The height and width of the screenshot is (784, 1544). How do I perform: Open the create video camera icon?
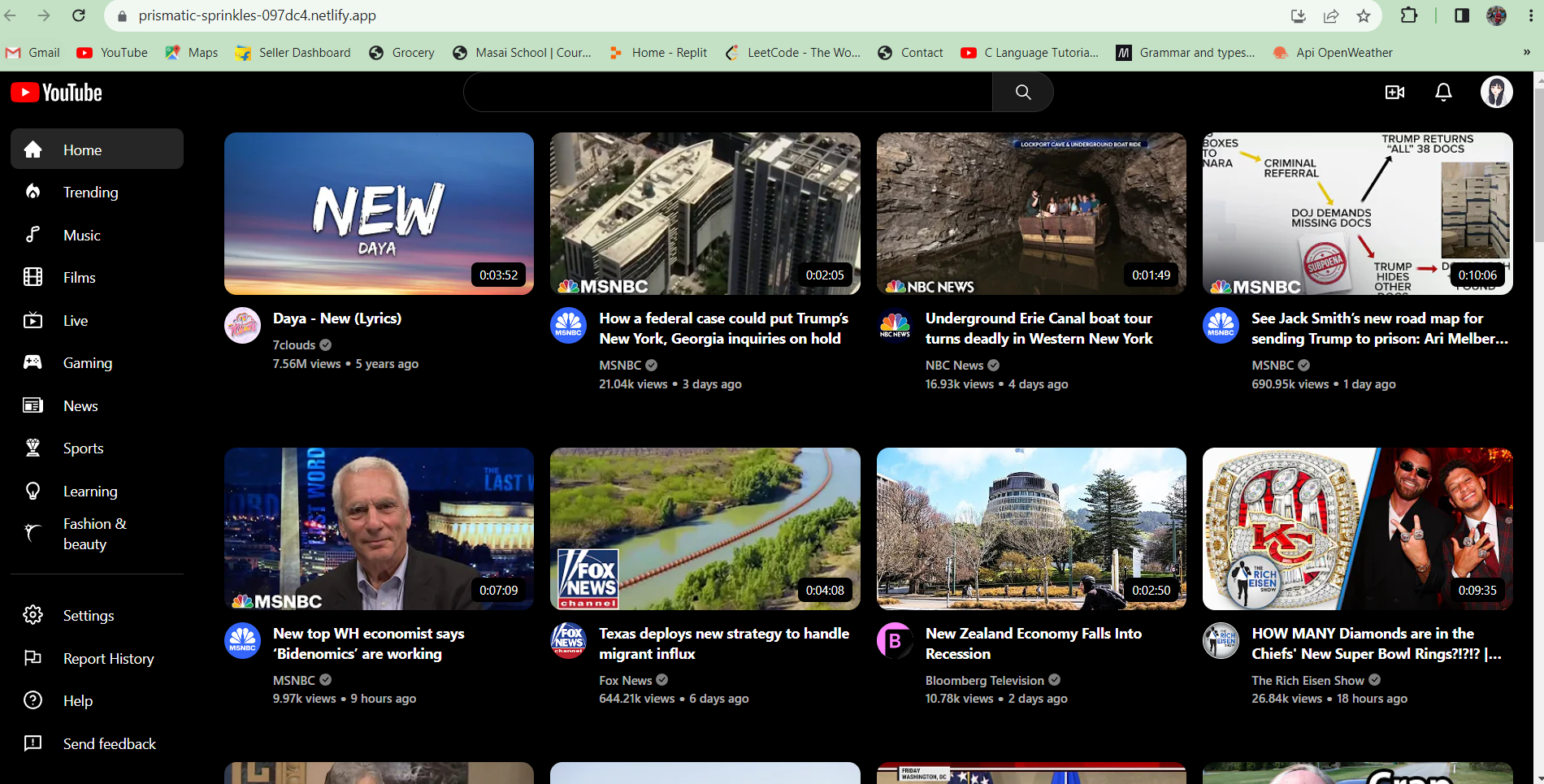(1394, 93)
